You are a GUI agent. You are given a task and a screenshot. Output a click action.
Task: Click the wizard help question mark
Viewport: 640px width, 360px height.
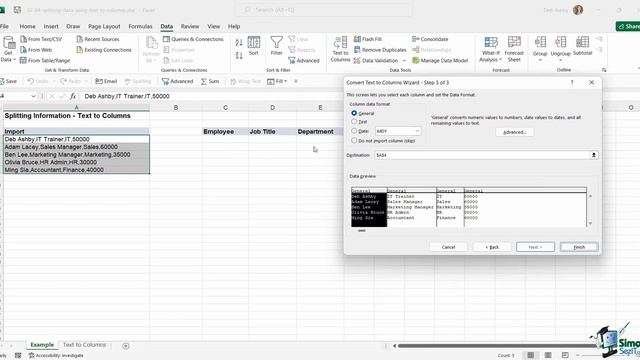pos(572,82)
